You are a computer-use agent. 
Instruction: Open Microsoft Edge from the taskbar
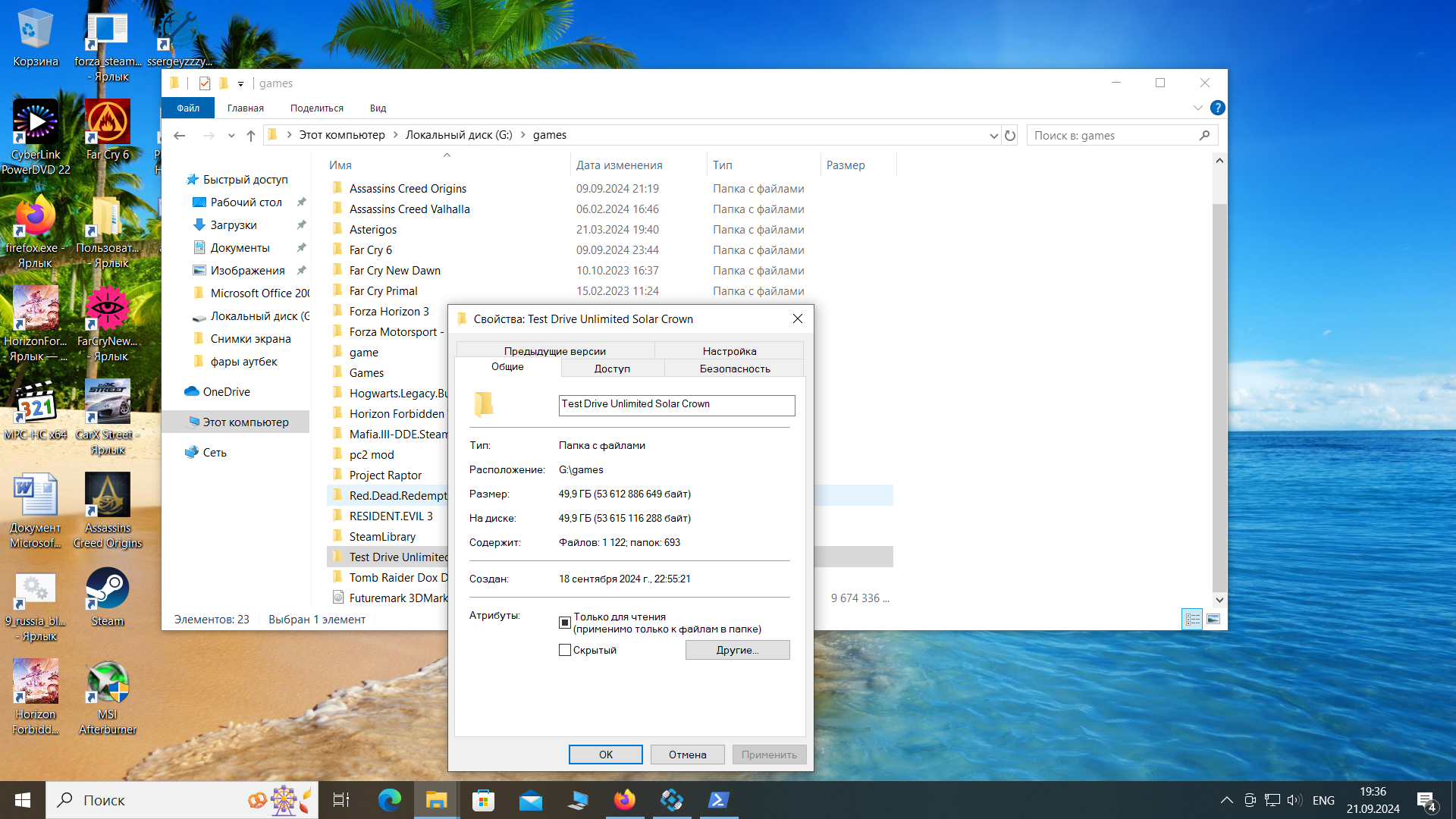(390, 800)
